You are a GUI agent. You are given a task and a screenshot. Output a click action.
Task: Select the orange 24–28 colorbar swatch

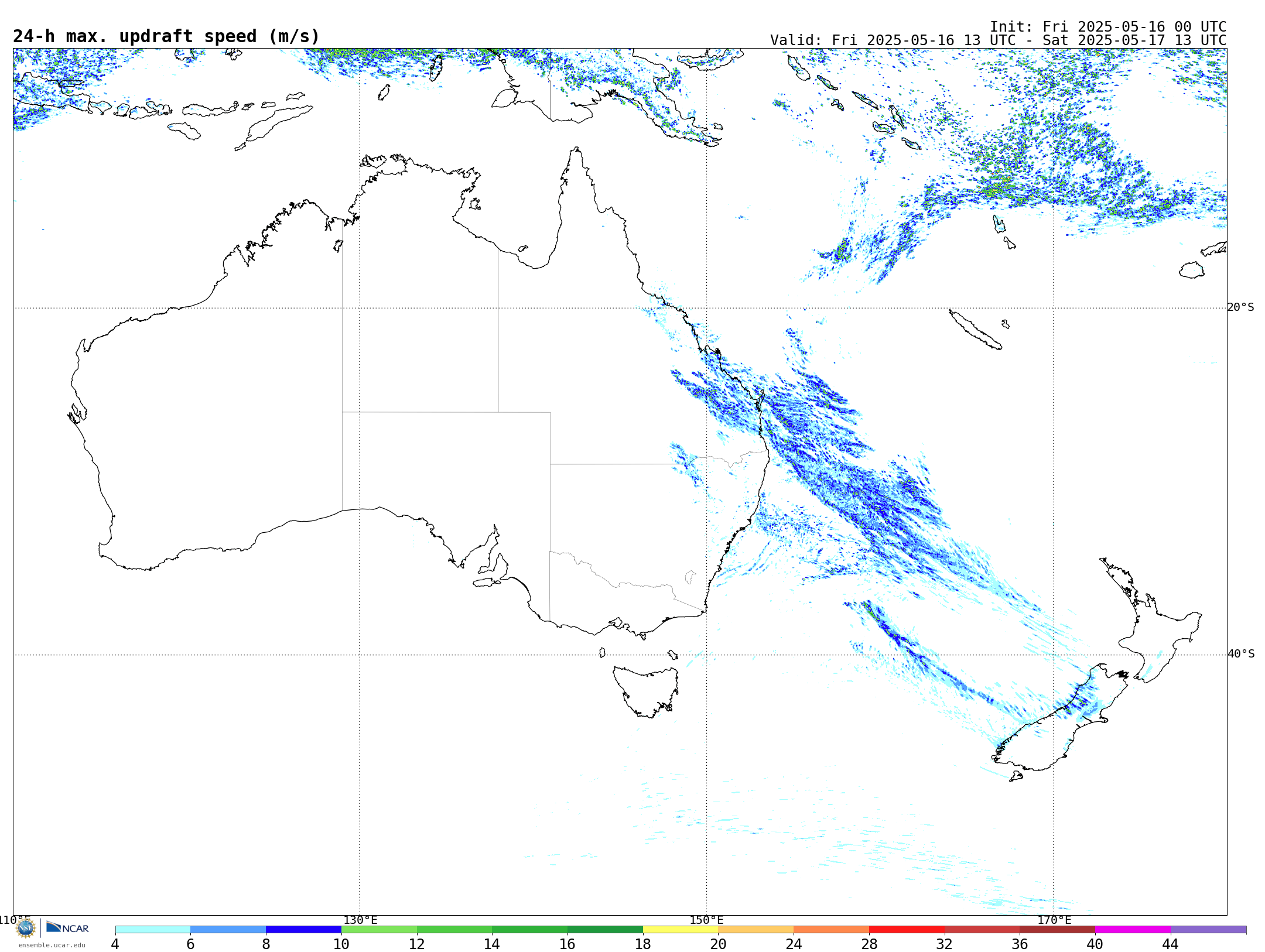click(832, 930)
